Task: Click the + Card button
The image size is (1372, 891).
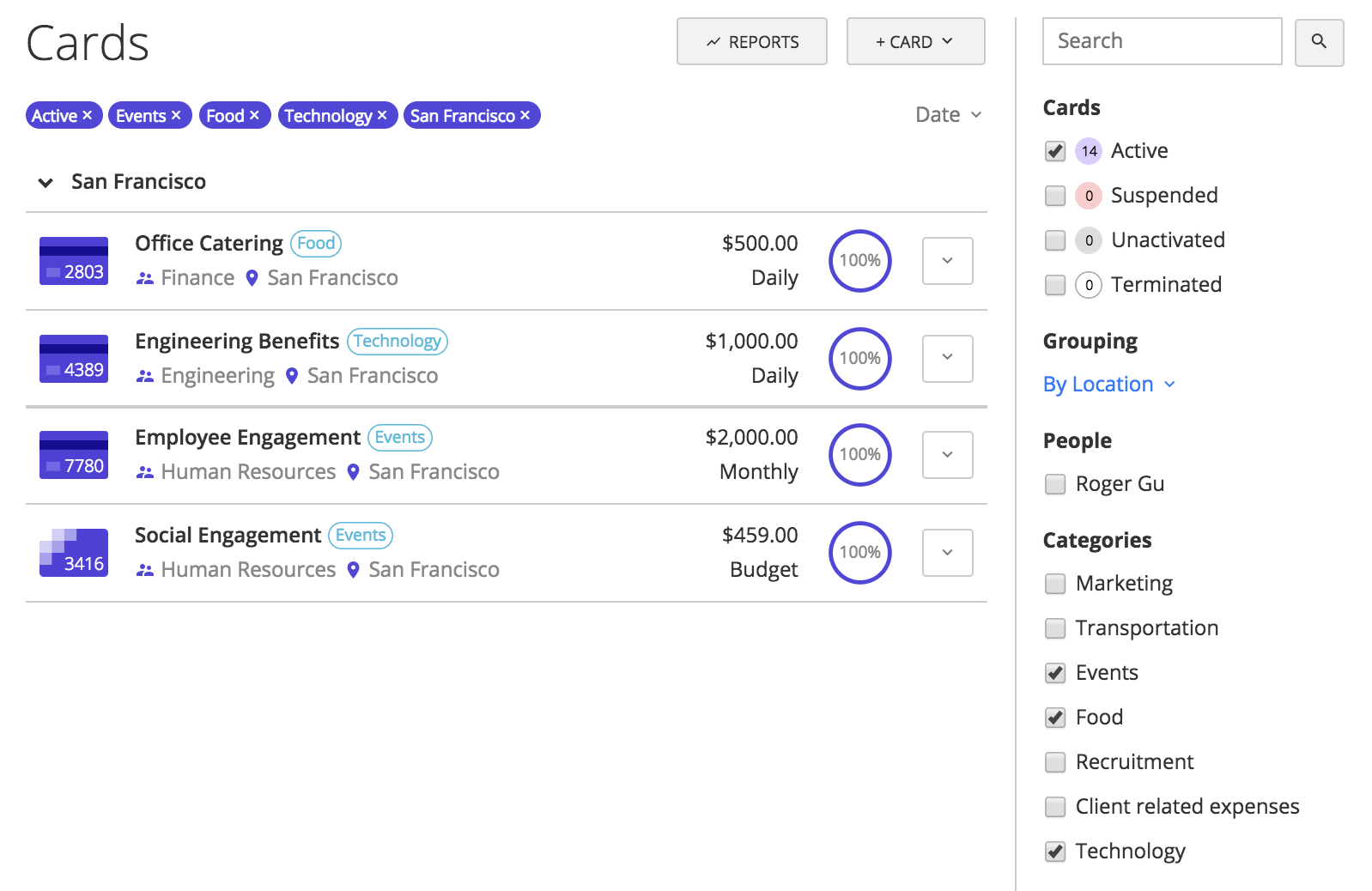Action: 915,41
